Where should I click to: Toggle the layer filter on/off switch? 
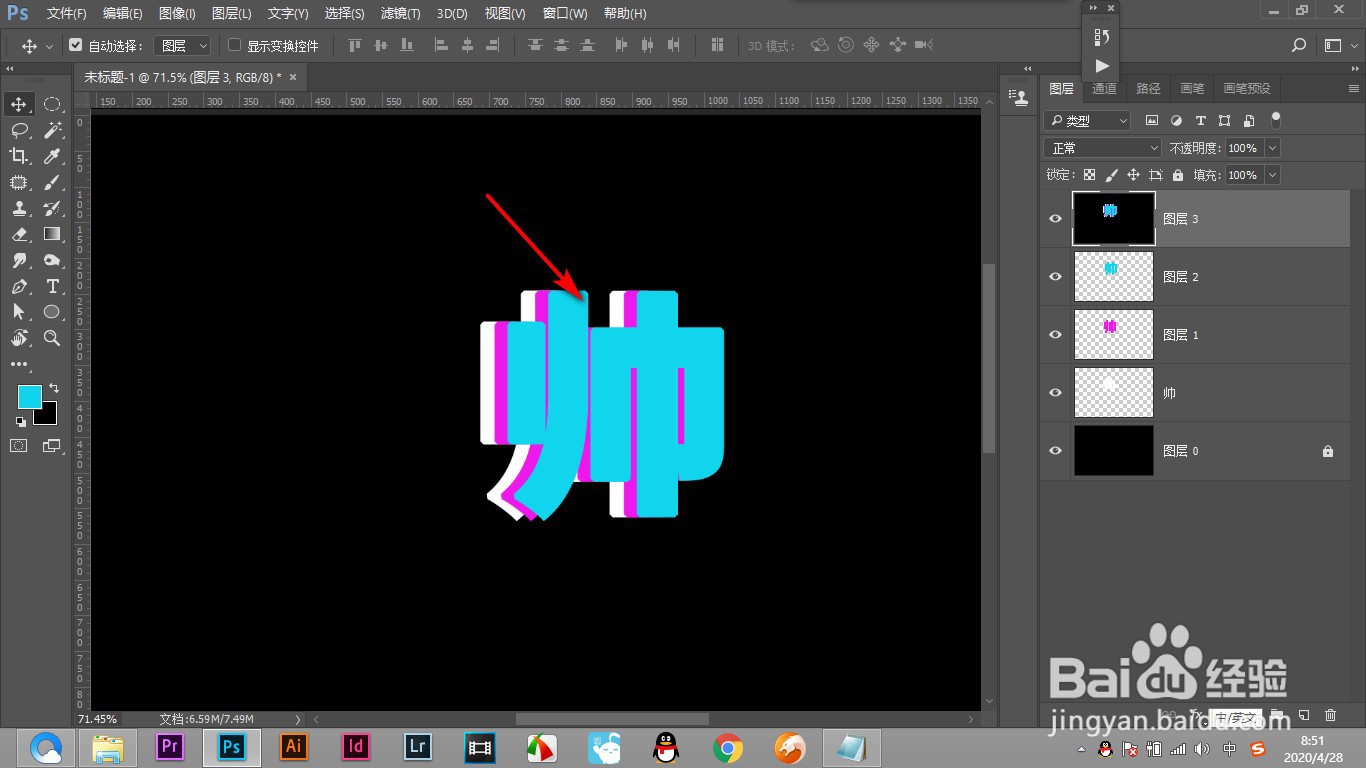coord(1275,120)
